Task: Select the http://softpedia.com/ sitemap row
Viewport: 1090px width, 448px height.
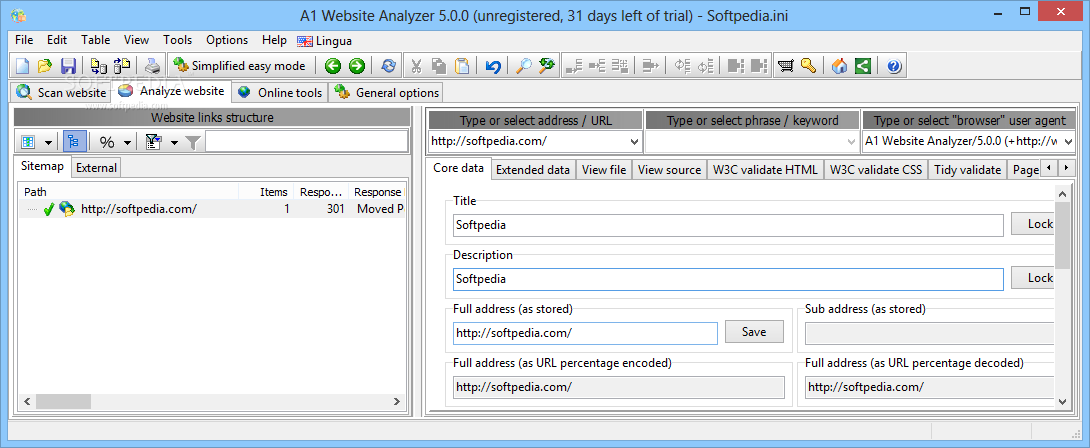Action: click(211, 209)
